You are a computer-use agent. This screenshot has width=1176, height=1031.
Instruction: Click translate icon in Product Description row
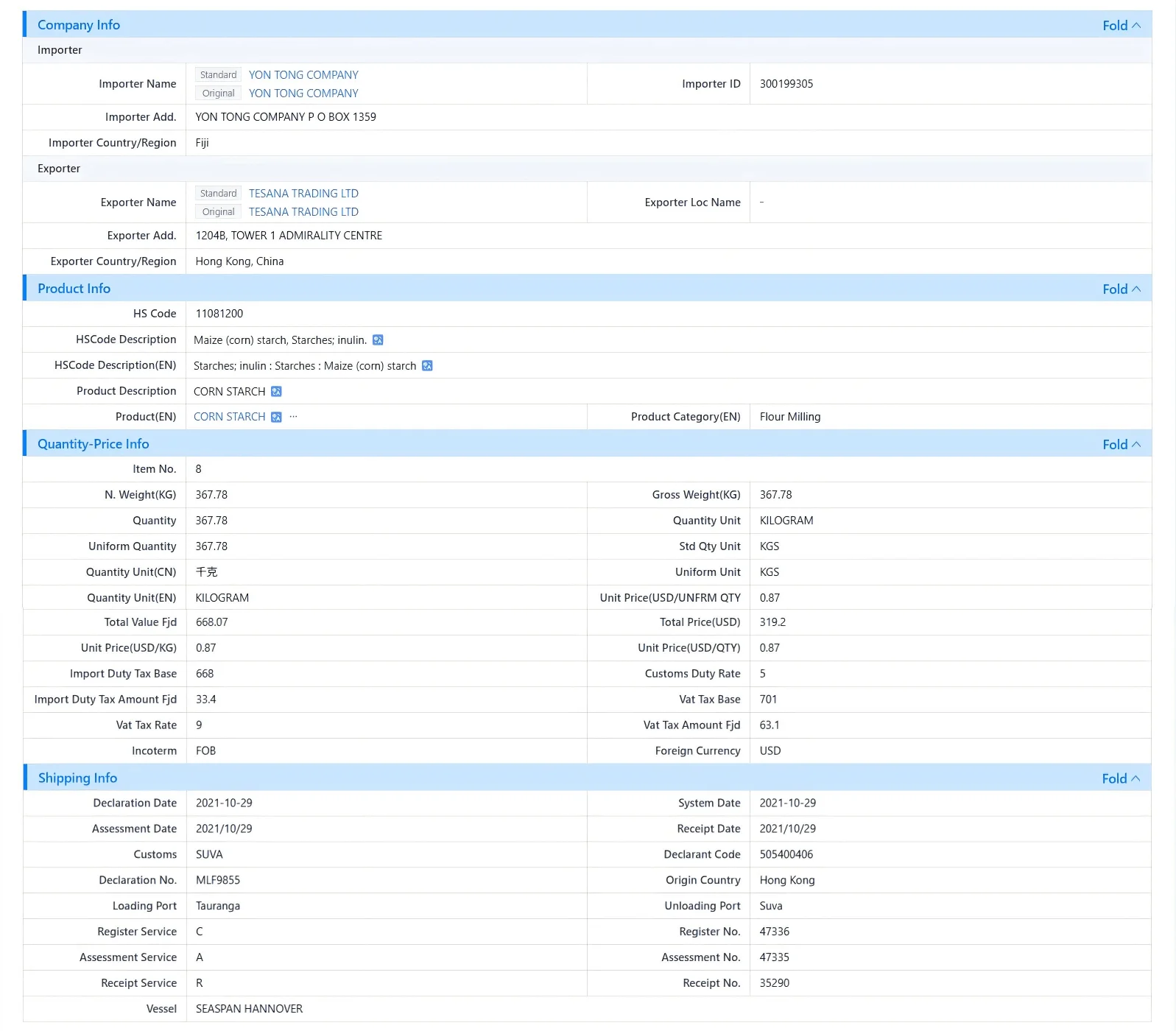point(276,392)
